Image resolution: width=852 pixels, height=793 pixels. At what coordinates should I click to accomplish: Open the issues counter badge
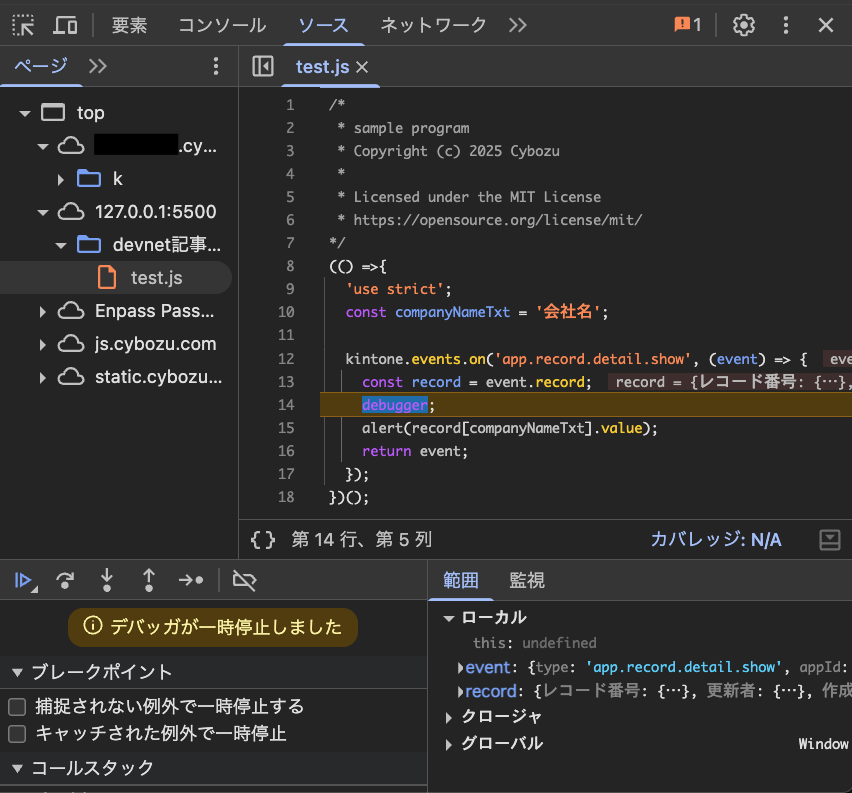(x=688, y=25)
